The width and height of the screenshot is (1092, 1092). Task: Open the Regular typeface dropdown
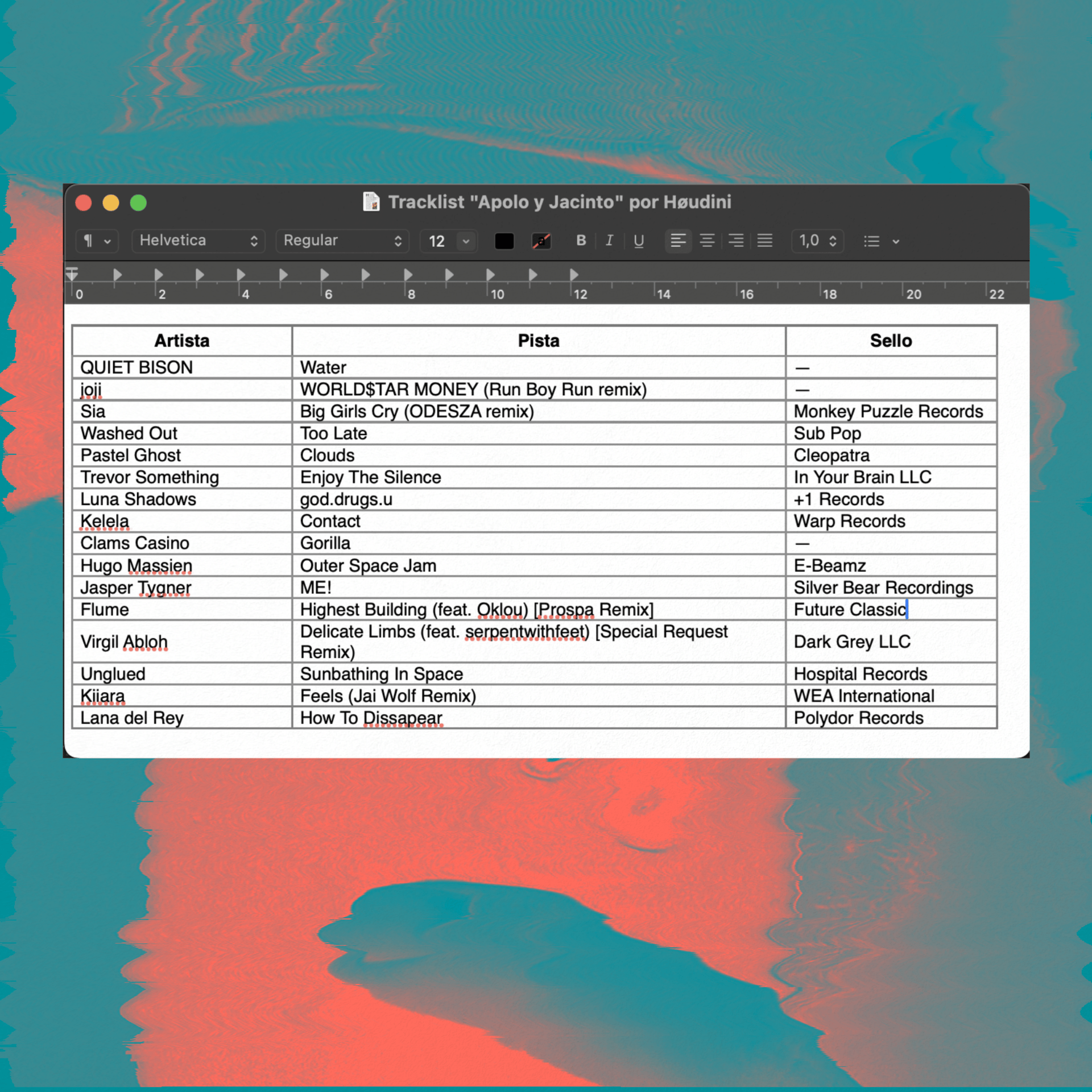pos(342,241)
